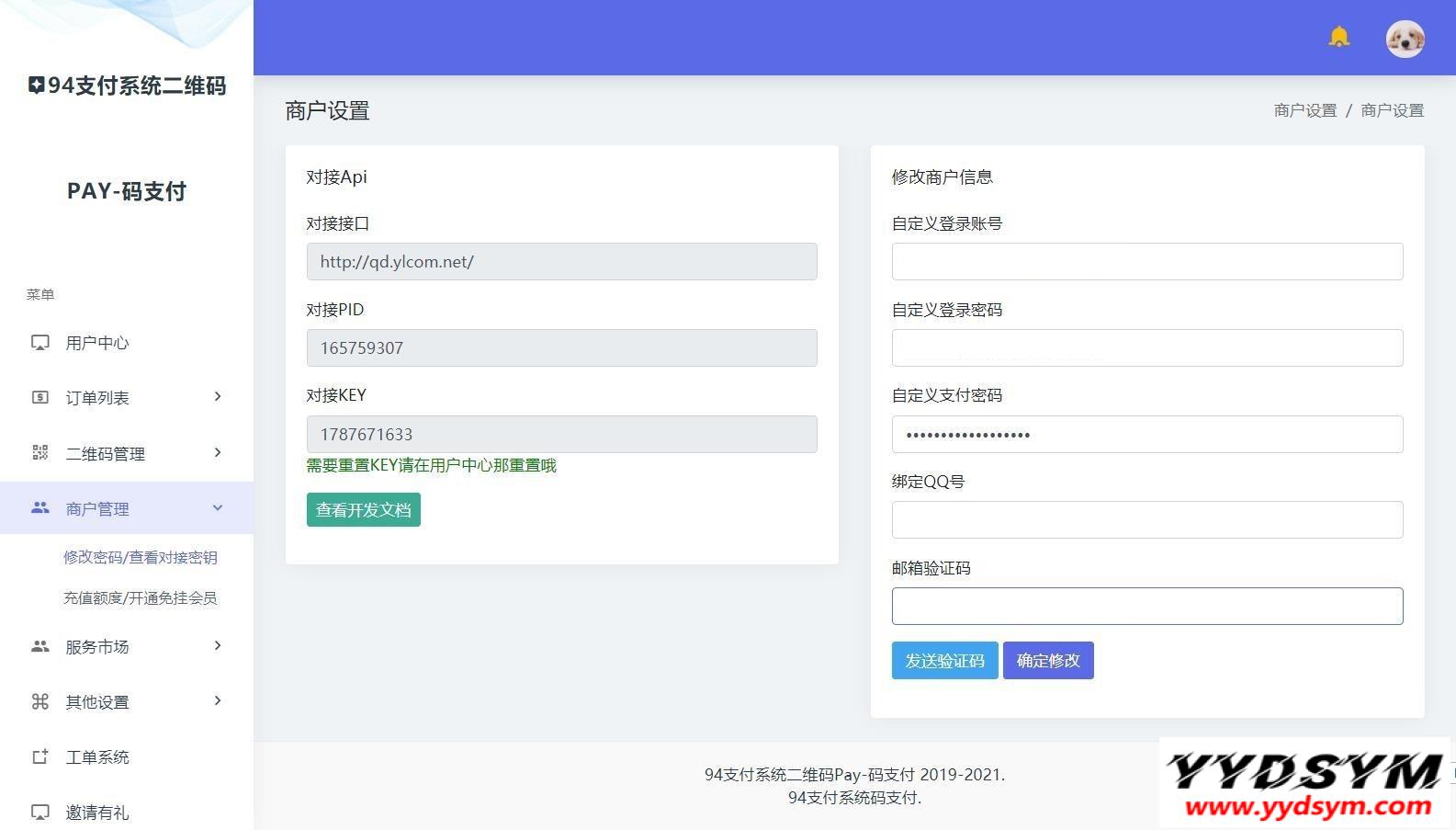
Task: Open 邀请有礼 in the sidebar
Action: tap(96, 813)
